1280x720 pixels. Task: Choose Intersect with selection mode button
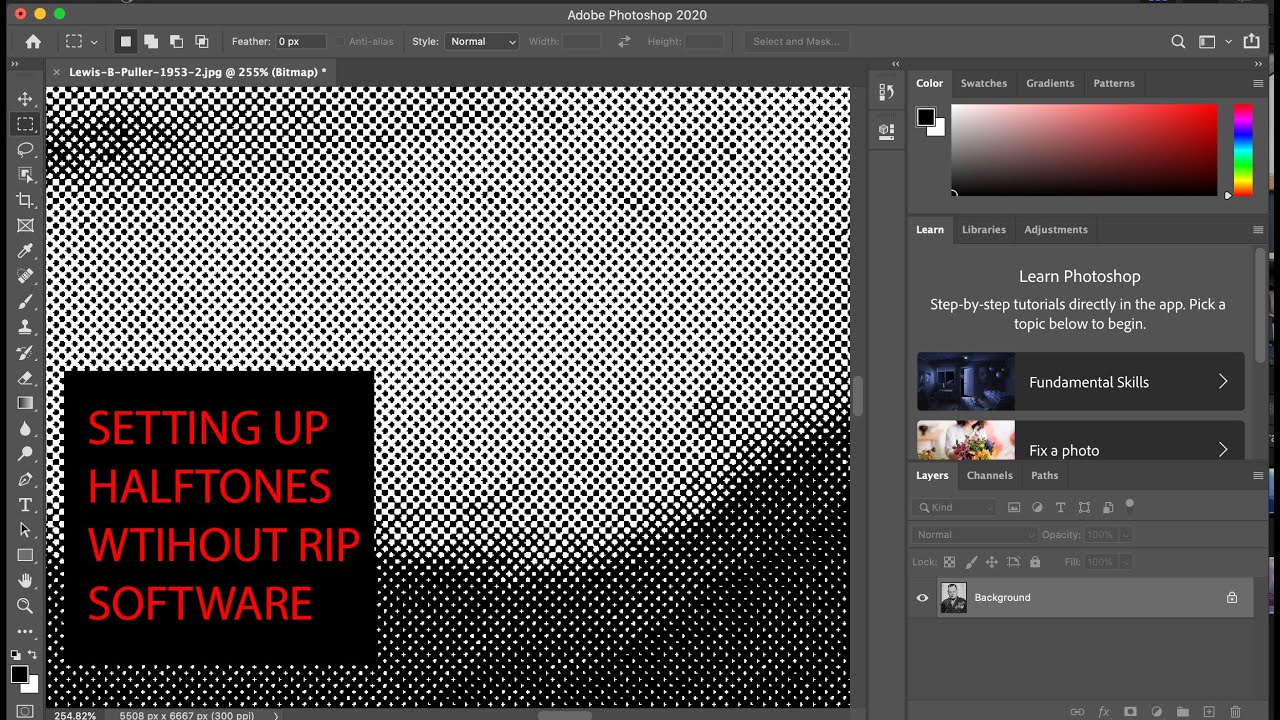202,41
